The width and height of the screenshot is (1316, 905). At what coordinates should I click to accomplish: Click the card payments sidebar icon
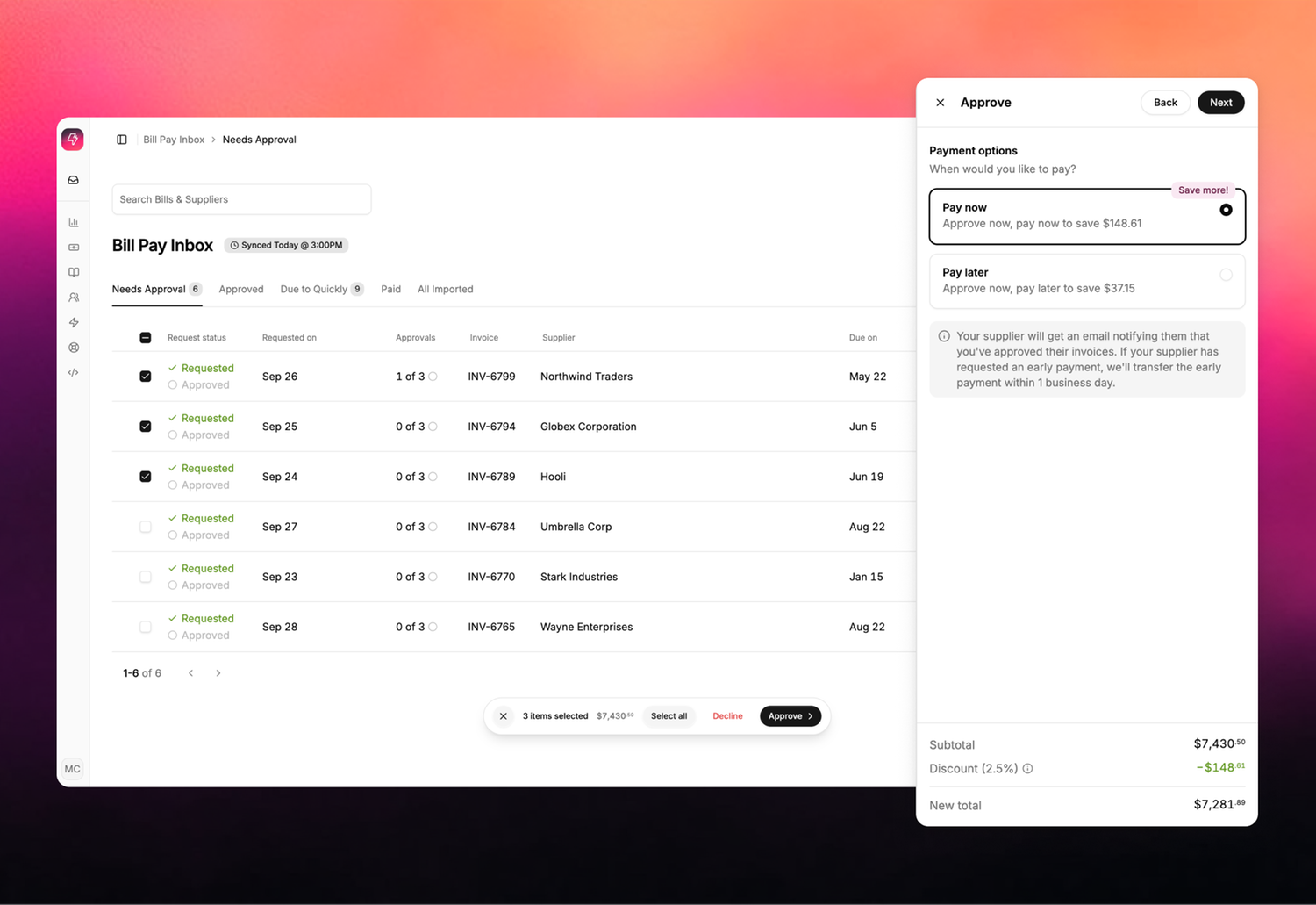[x=74, y=248]
